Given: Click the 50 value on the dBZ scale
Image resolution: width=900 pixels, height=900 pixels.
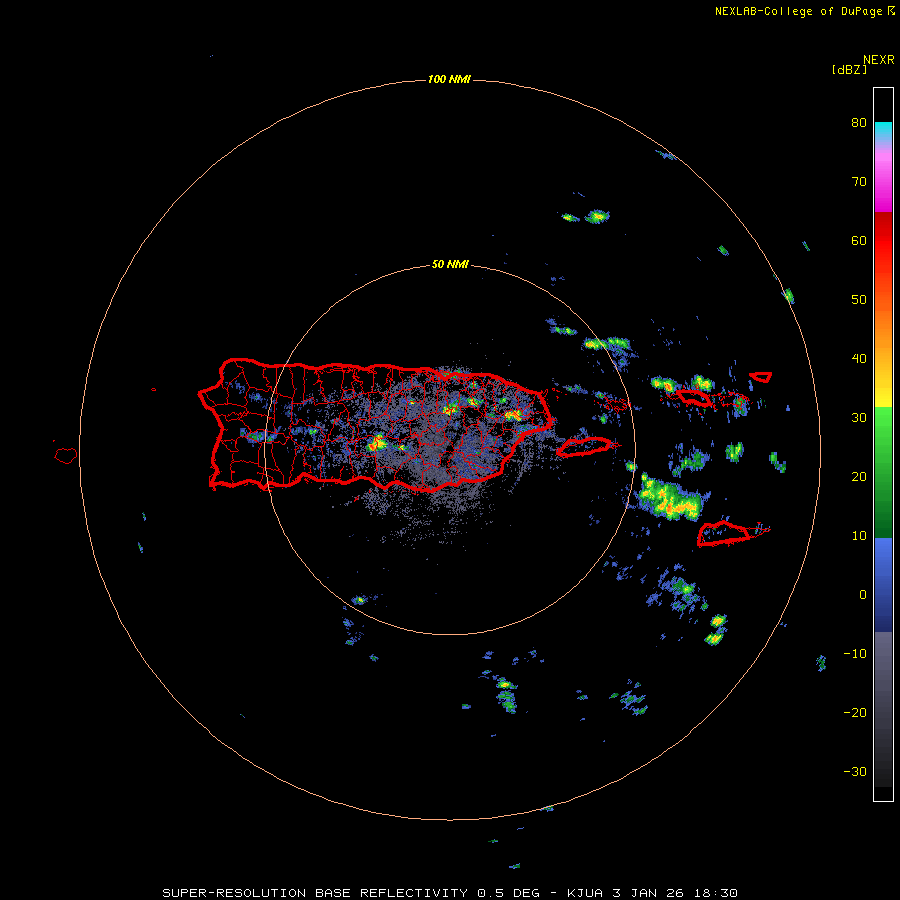Looking at the screenshot, I should pyautogui.click(x=859, y=300).
